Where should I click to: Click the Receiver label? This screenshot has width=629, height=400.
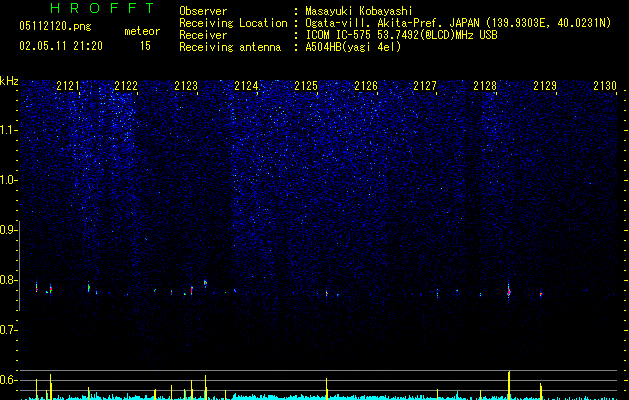tap(203, 35)
